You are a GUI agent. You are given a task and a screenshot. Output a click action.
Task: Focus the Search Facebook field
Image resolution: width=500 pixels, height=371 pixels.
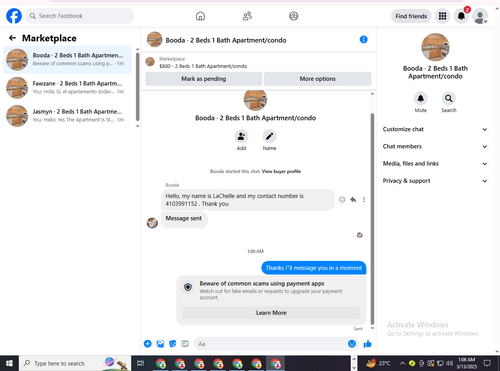[80, 16]
